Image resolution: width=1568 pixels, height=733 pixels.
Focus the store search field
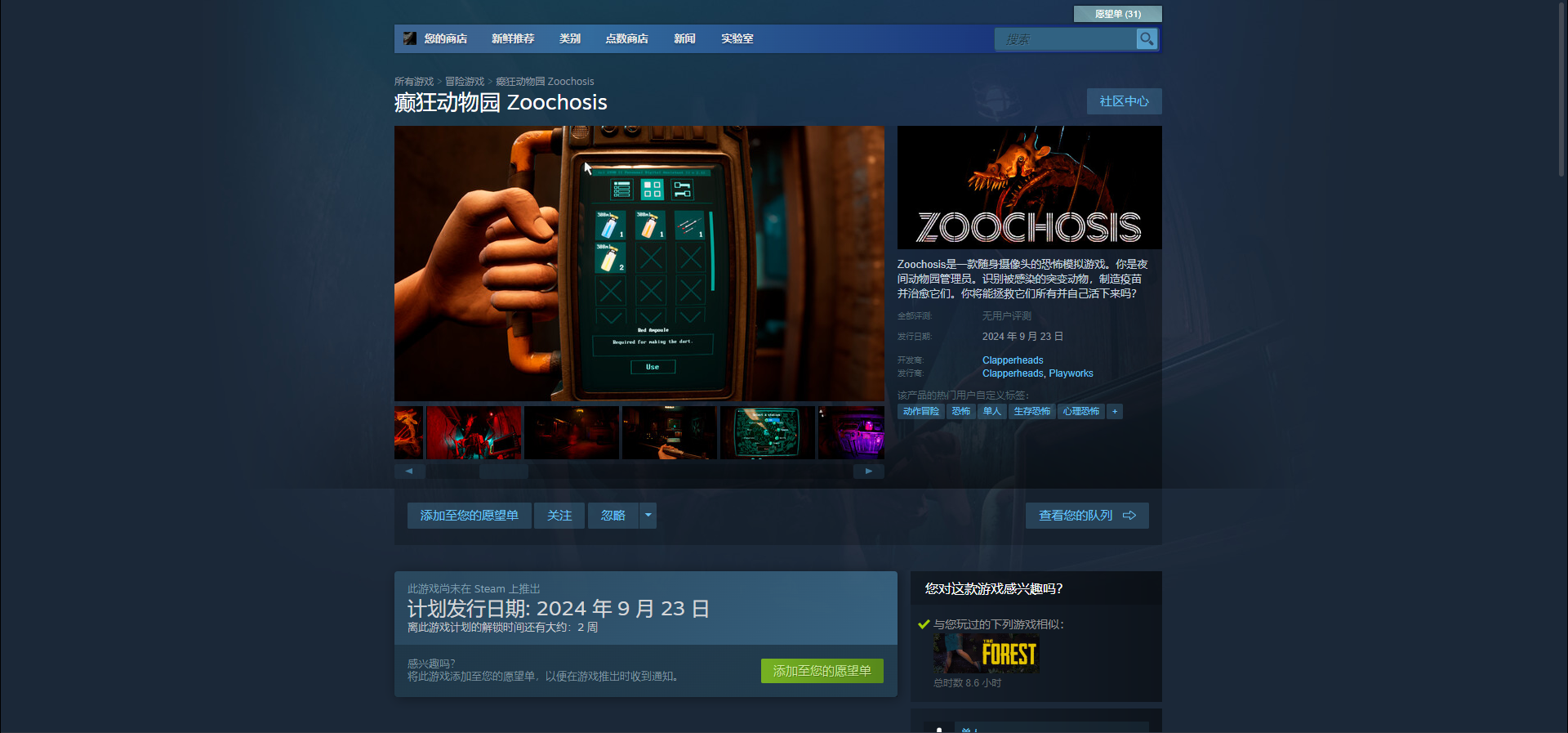click(x=1066, y=38)
